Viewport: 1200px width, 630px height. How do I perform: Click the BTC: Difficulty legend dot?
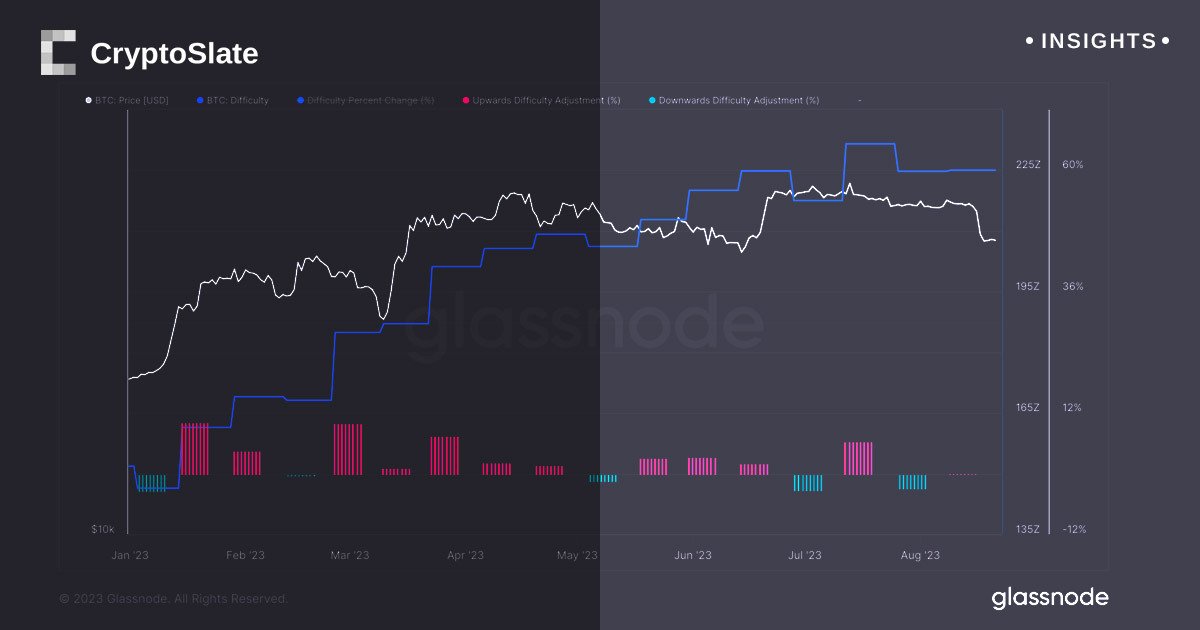coord(200,101)
